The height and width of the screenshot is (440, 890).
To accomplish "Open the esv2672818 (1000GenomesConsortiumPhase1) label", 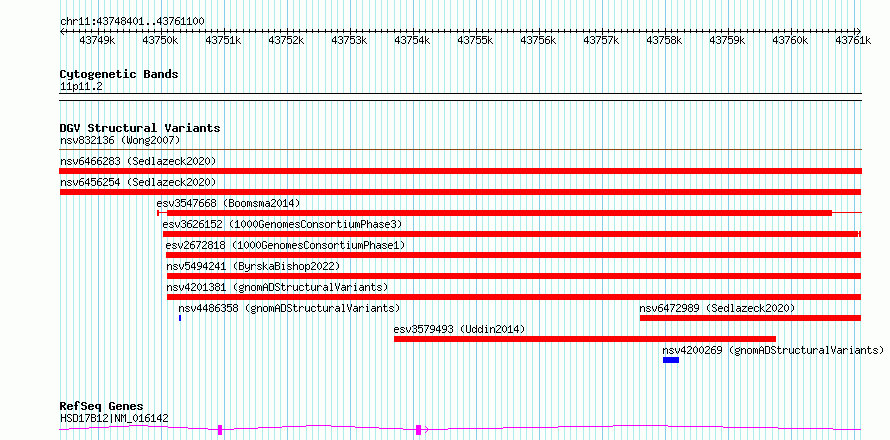I will (286, 245).
